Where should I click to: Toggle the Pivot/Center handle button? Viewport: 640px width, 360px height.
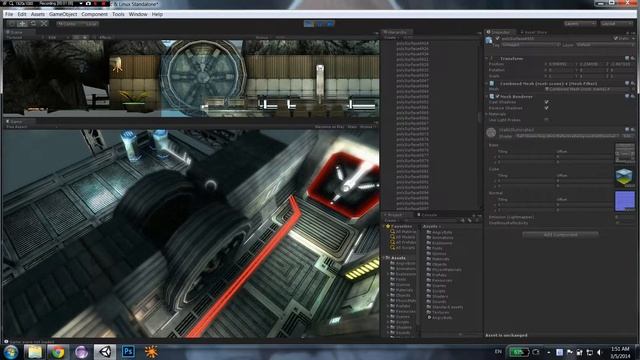pos(67,24)
